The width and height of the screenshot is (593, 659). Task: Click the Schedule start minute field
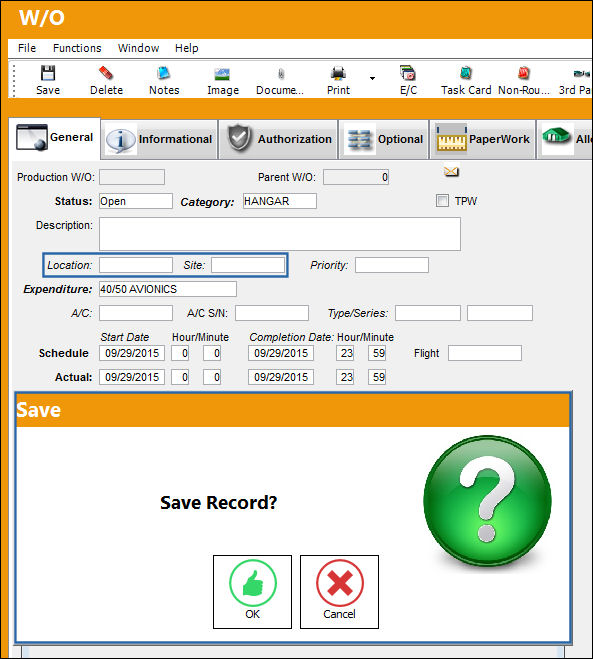click(x=212, y=353)
